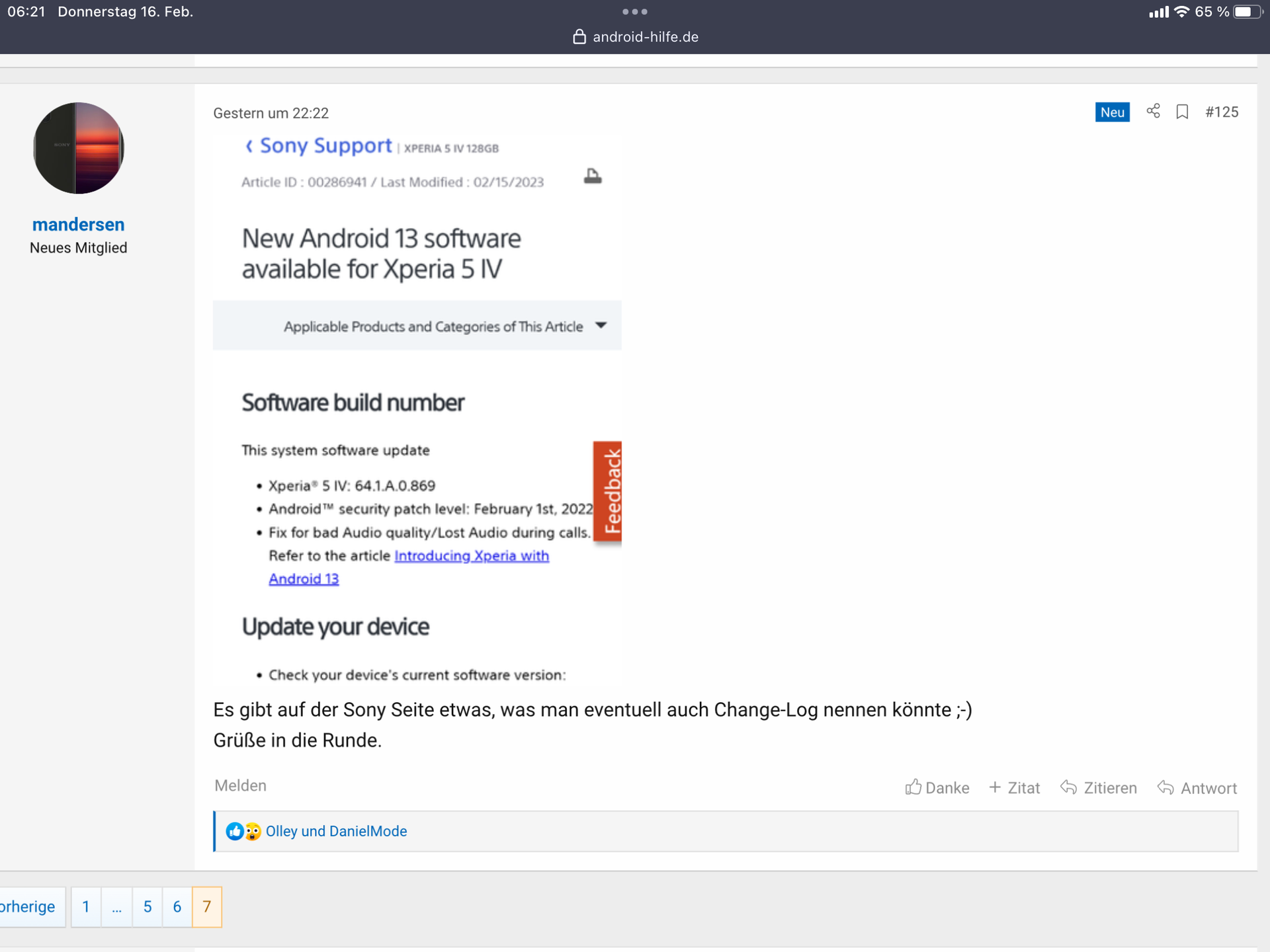Image resolution: width=1270 pixels, height=952 pixels.
Task: Click Zitieren to quote the post
Action: click(x=1098, y=788)
